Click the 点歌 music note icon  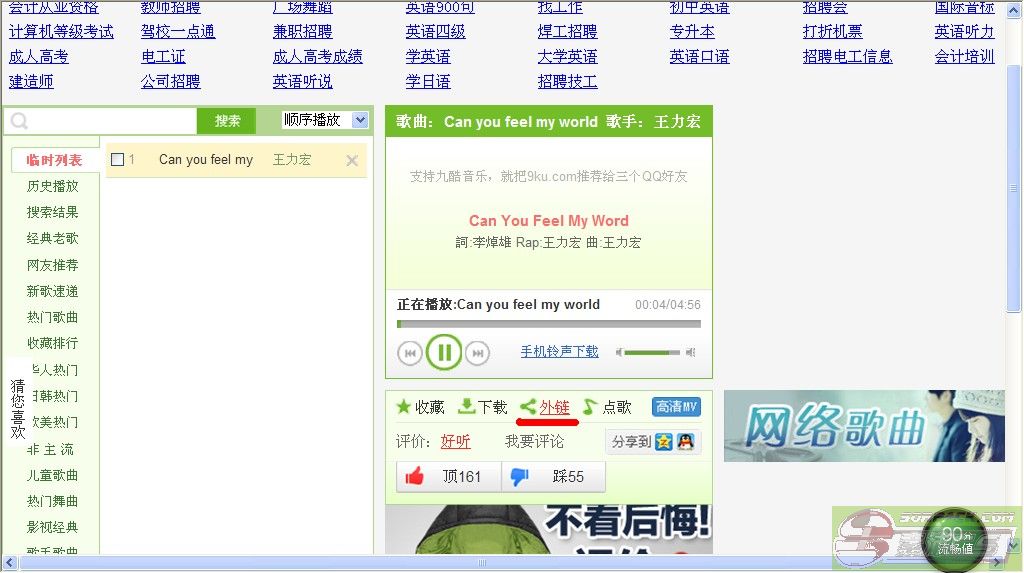click(590, 407)
